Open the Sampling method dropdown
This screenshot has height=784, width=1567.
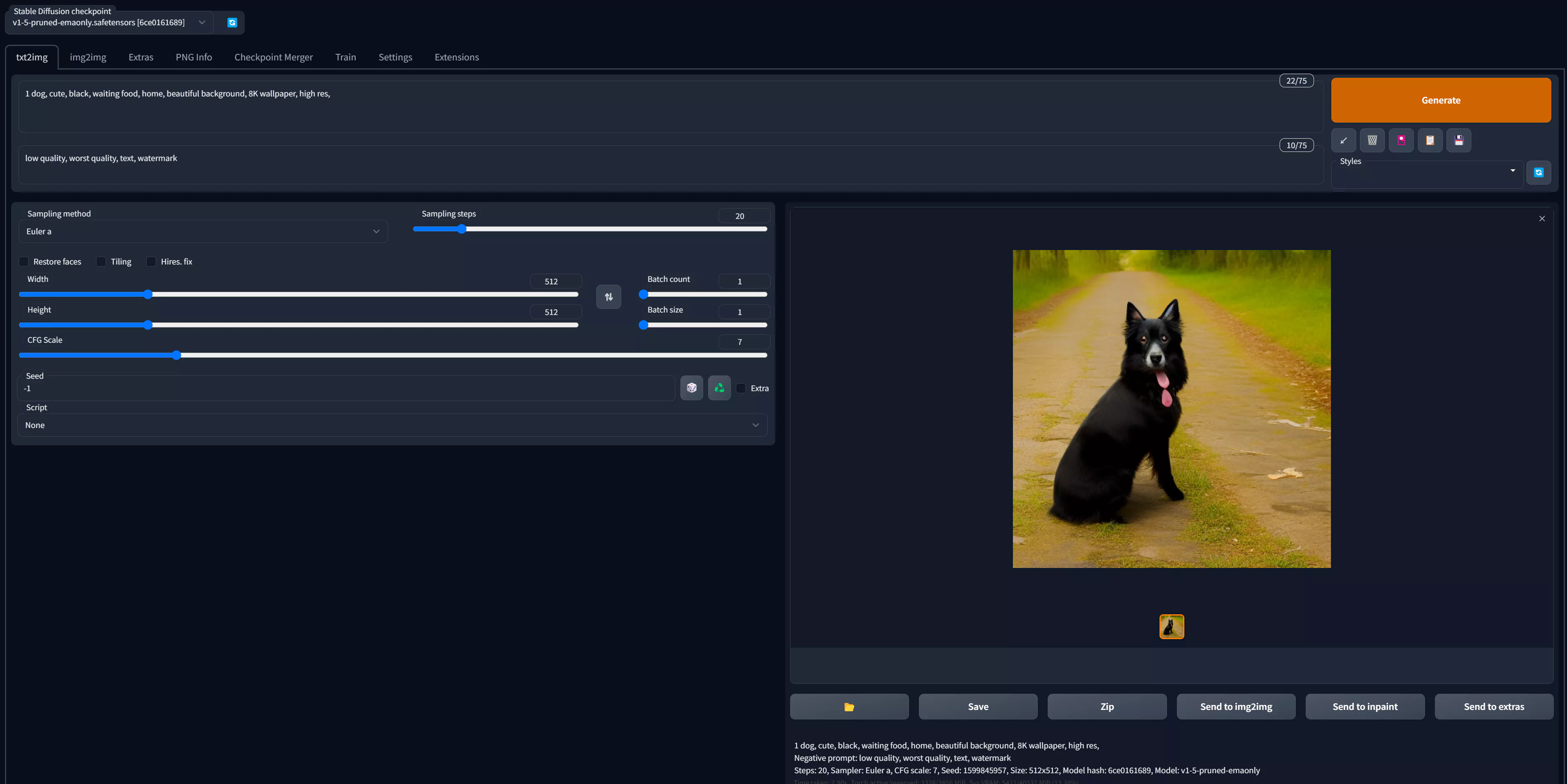point(203,231)
